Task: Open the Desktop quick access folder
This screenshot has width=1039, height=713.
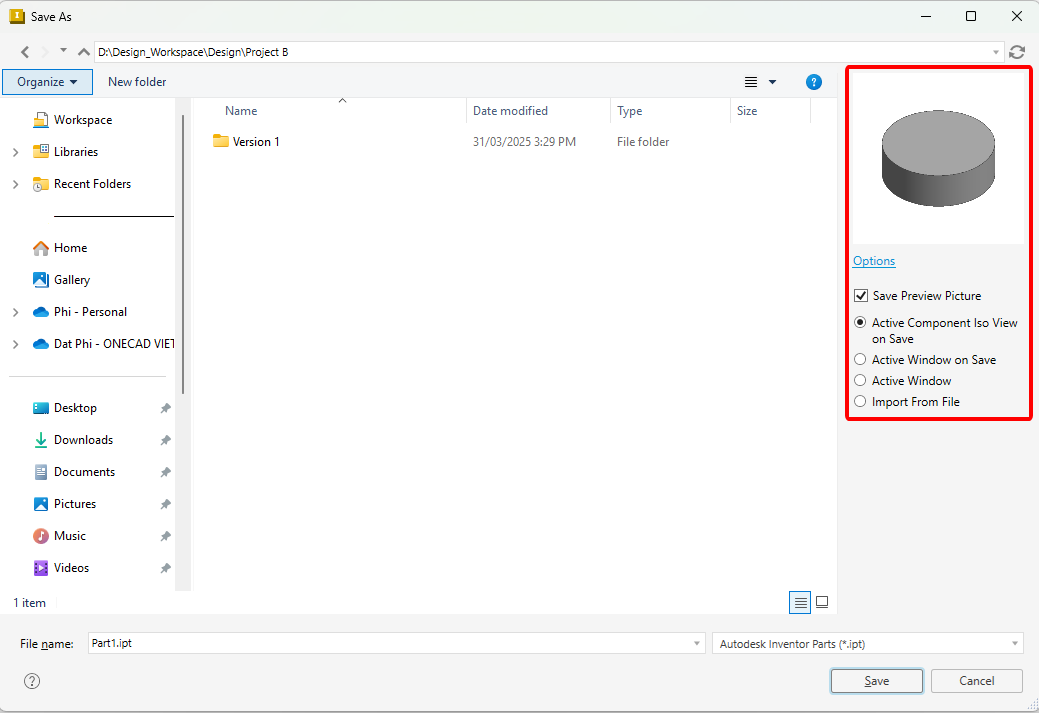Action: pyautogui.click(x=75, y=408)
